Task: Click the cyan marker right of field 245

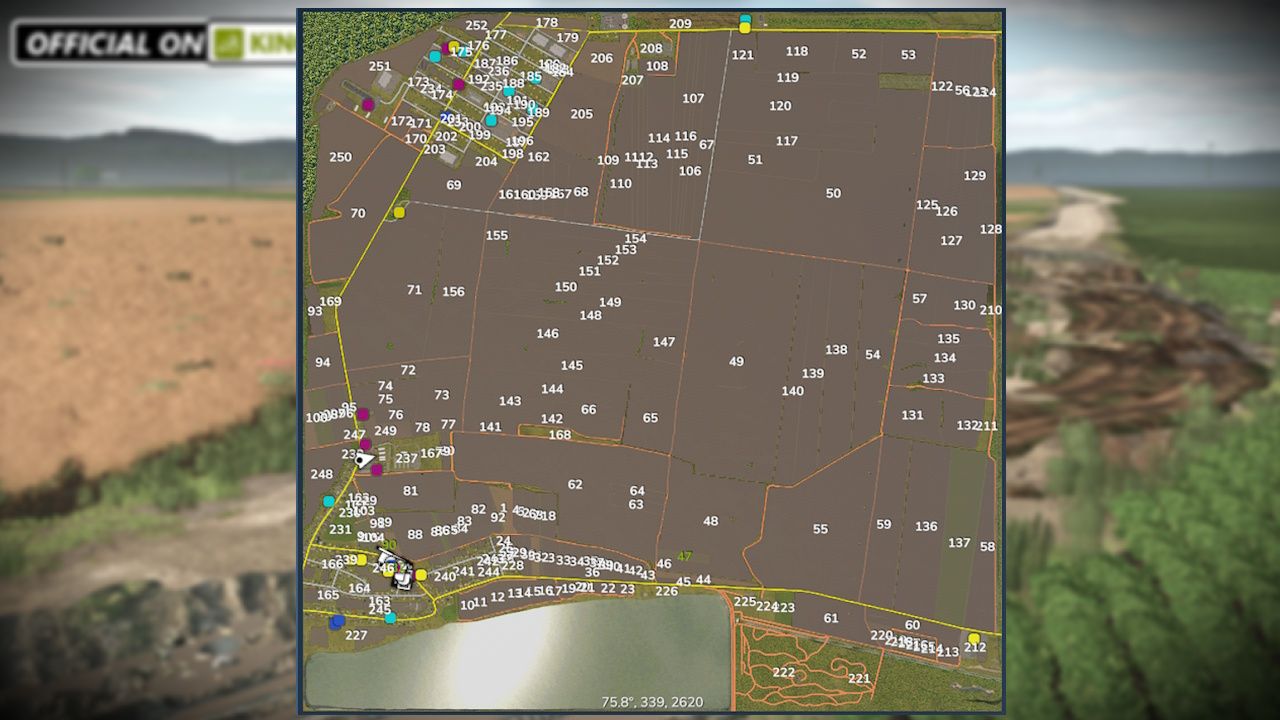Action: coord(390,618)
